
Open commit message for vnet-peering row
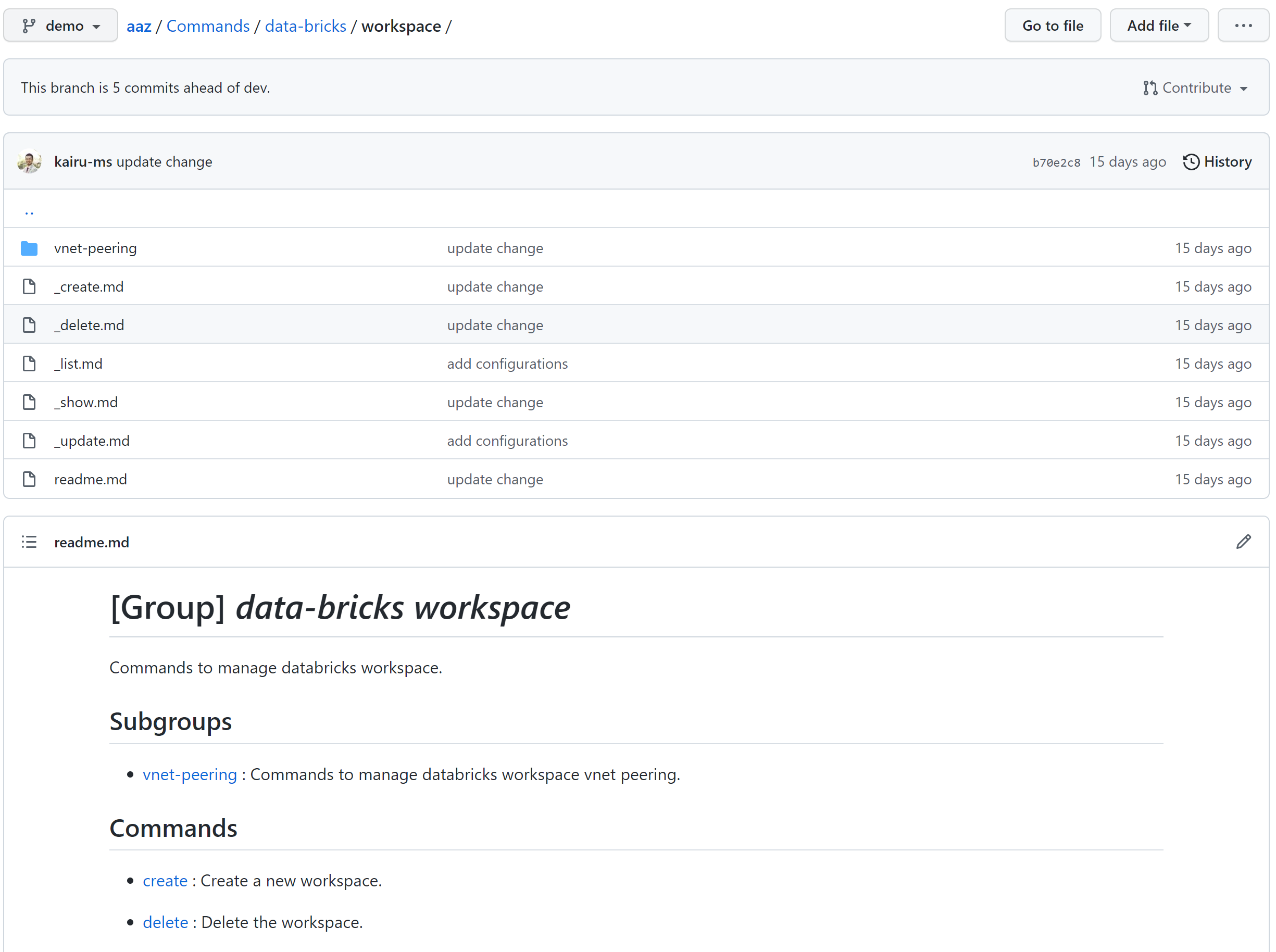[x=495, y=248]
